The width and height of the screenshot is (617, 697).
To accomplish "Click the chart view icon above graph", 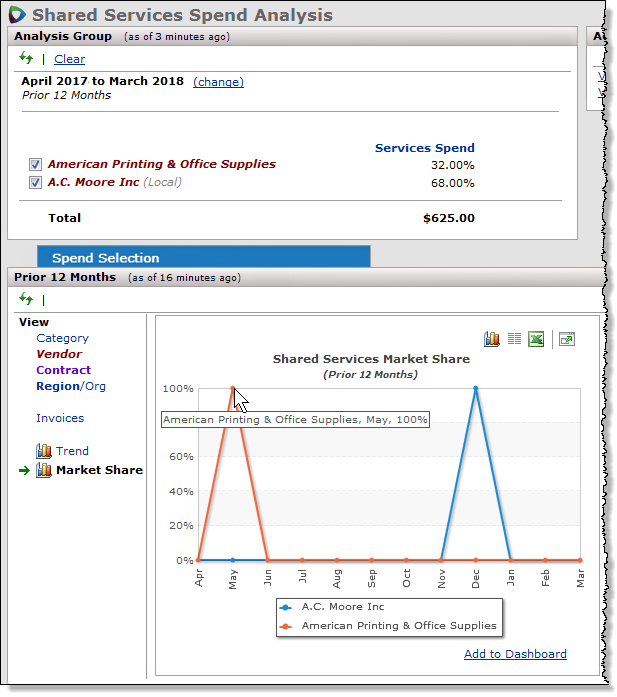I will (491, 339).
